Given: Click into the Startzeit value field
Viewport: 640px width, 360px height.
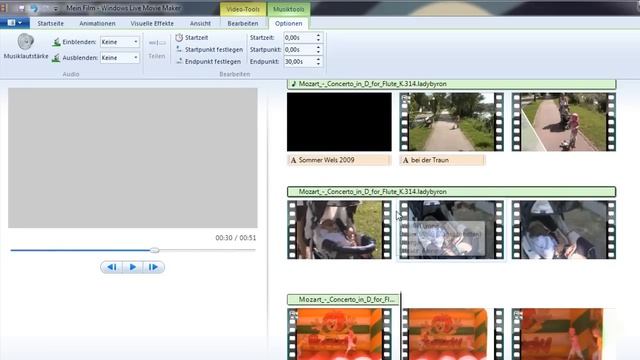Looking at the screenshot, I should tap(299, 38).
